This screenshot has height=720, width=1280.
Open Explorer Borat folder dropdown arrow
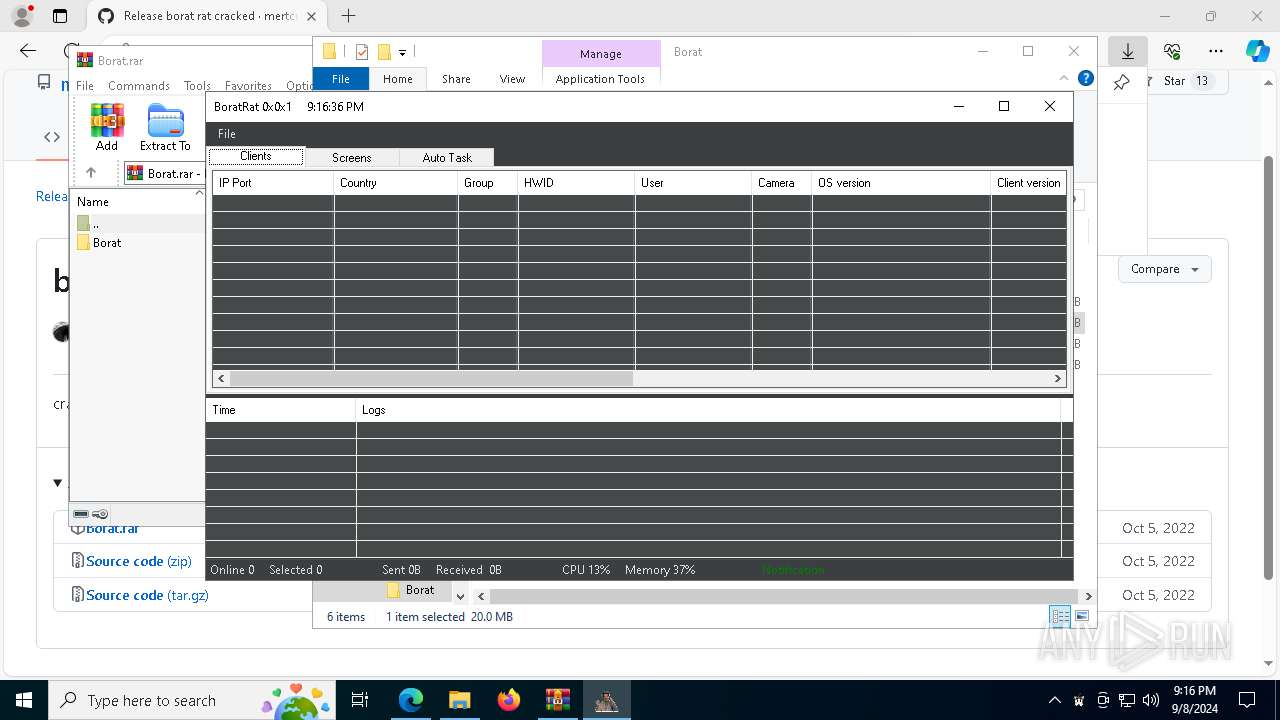pyautogui.click(x=460, y=596)
